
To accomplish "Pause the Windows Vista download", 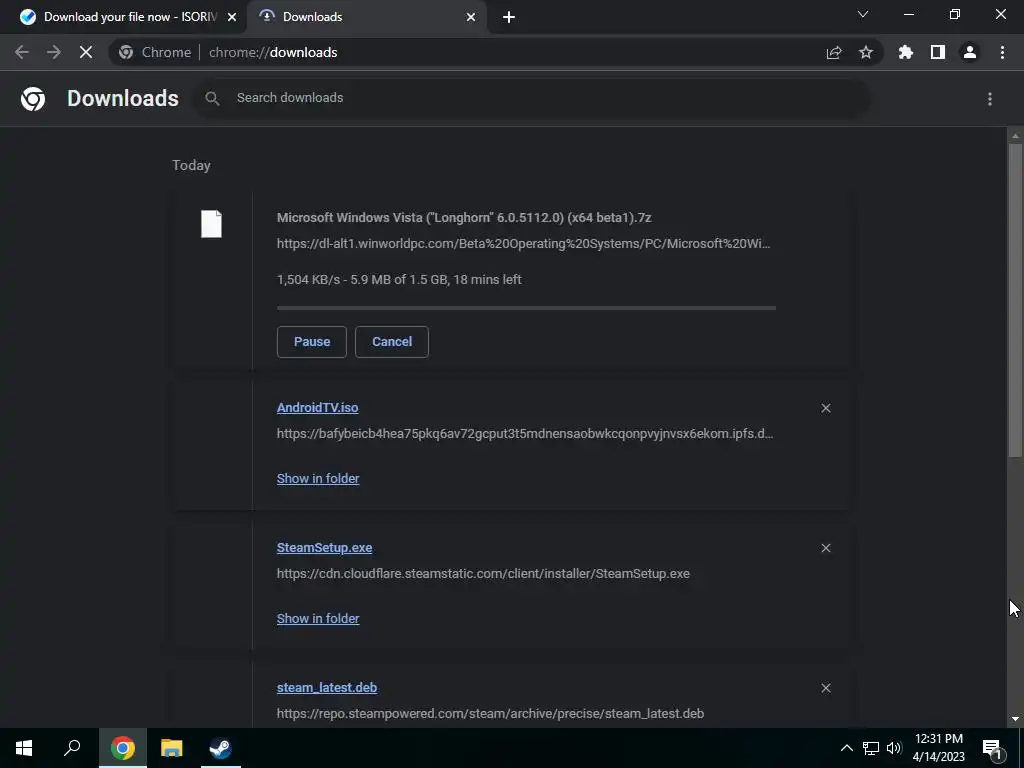I will (312, 342).
